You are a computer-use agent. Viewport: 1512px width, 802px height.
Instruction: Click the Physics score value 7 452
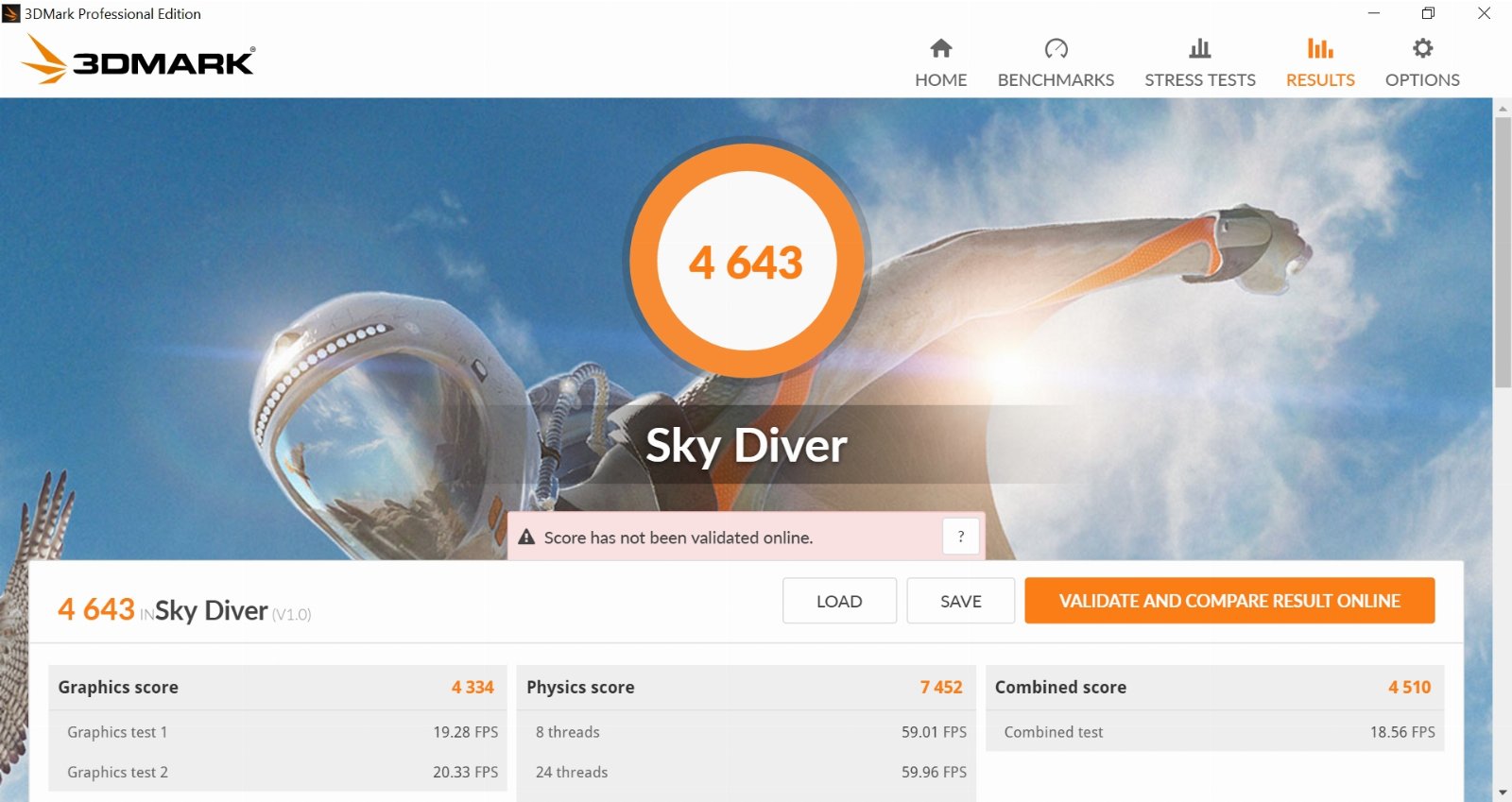click(941, 688)
